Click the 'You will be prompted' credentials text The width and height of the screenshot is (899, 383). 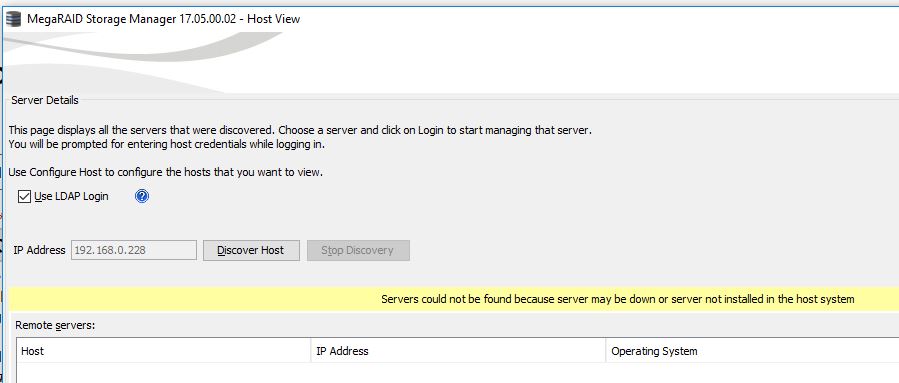click(167, 144)
